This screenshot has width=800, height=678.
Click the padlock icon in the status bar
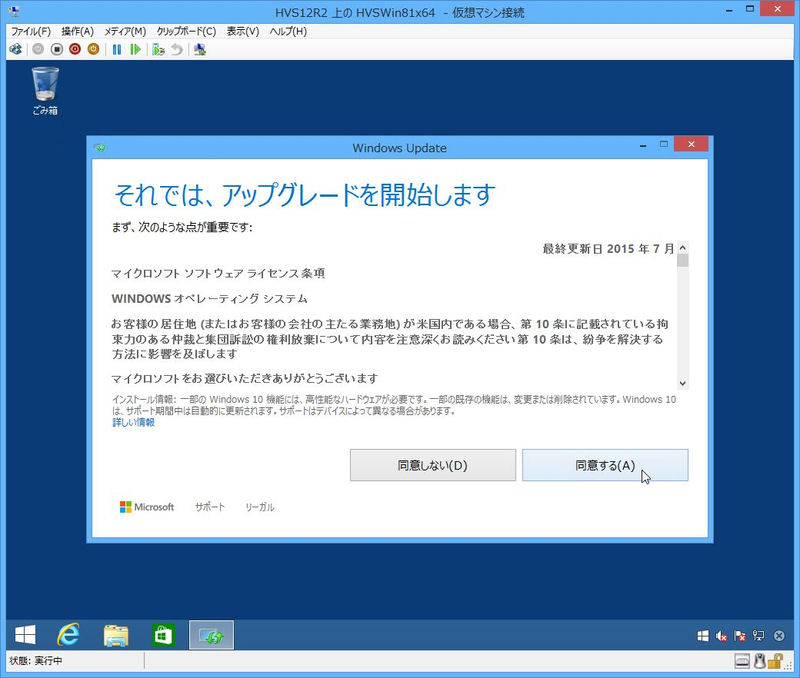tap(775, 661)
